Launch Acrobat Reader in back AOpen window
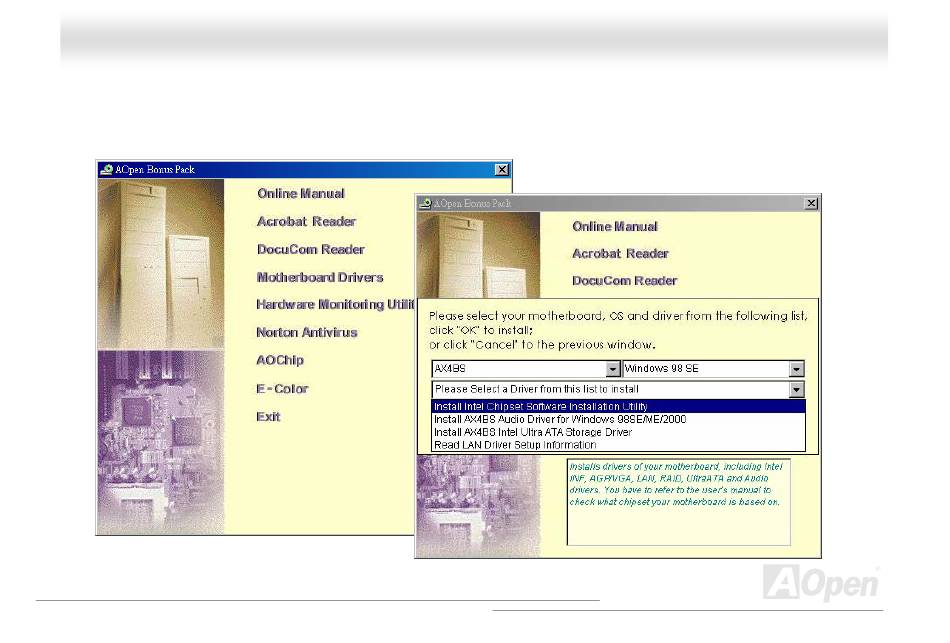 (306, 221)
